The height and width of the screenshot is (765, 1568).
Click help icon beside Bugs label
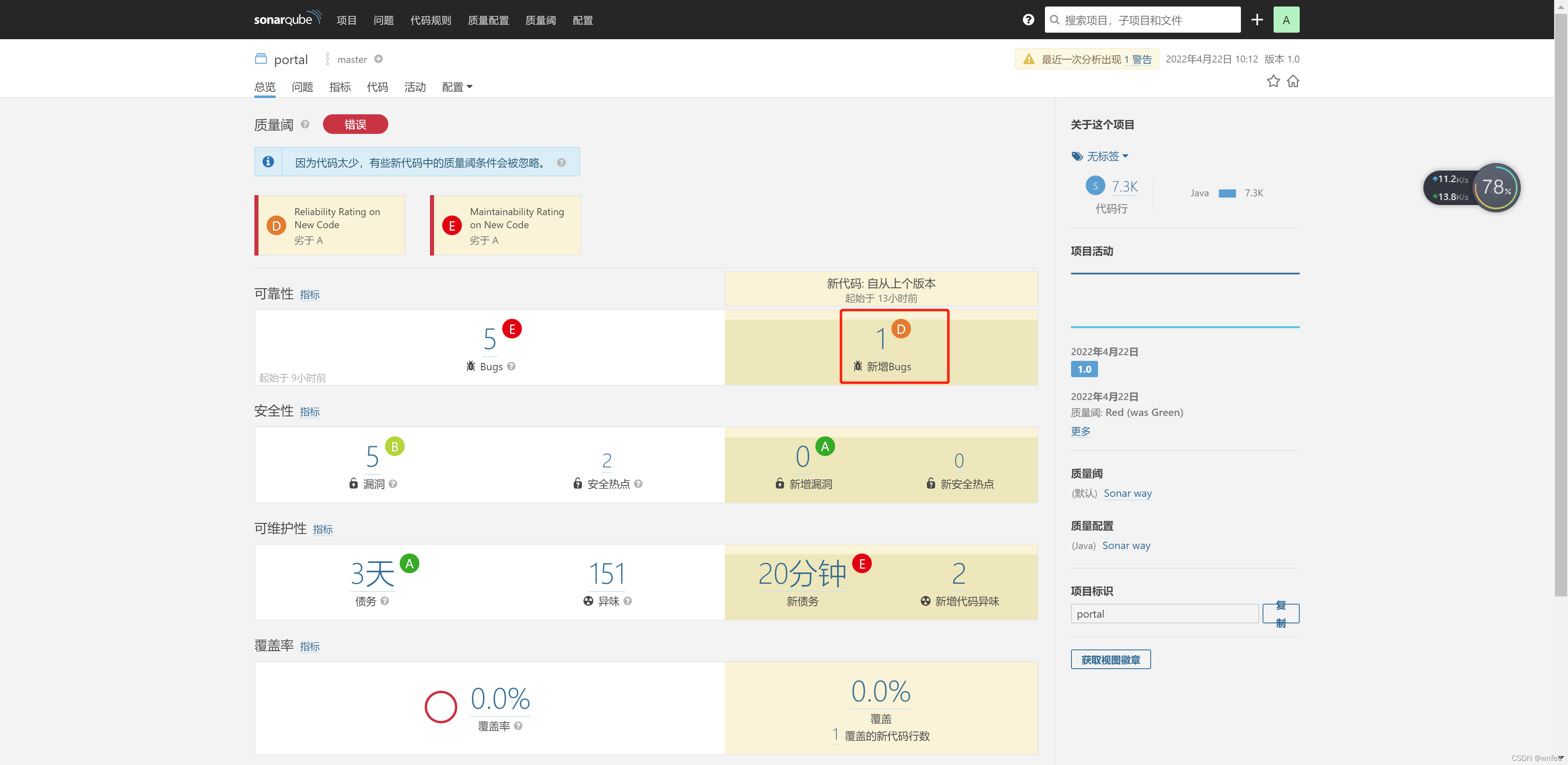(511, 366)
